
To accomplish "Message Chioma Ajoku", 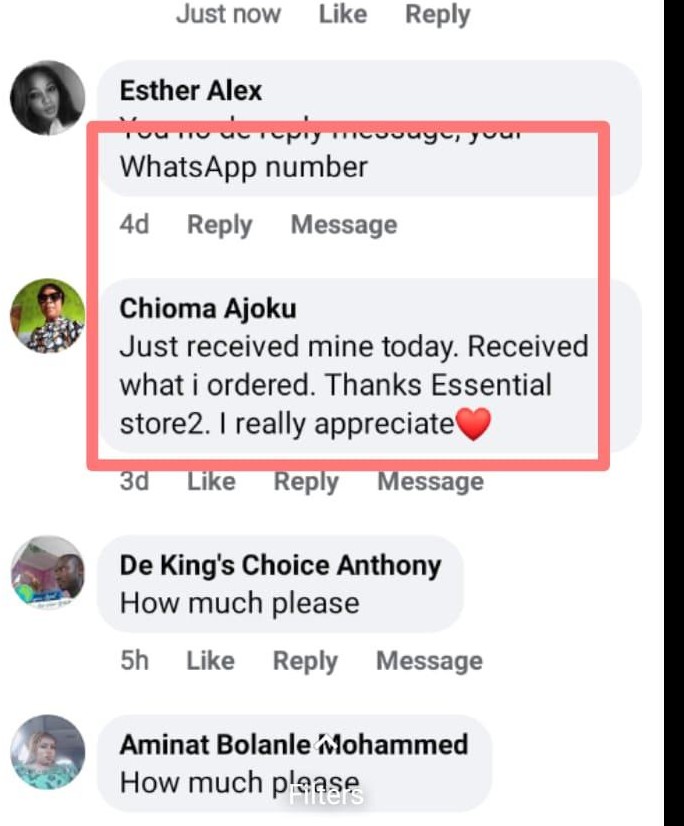I will click(431, 481).
